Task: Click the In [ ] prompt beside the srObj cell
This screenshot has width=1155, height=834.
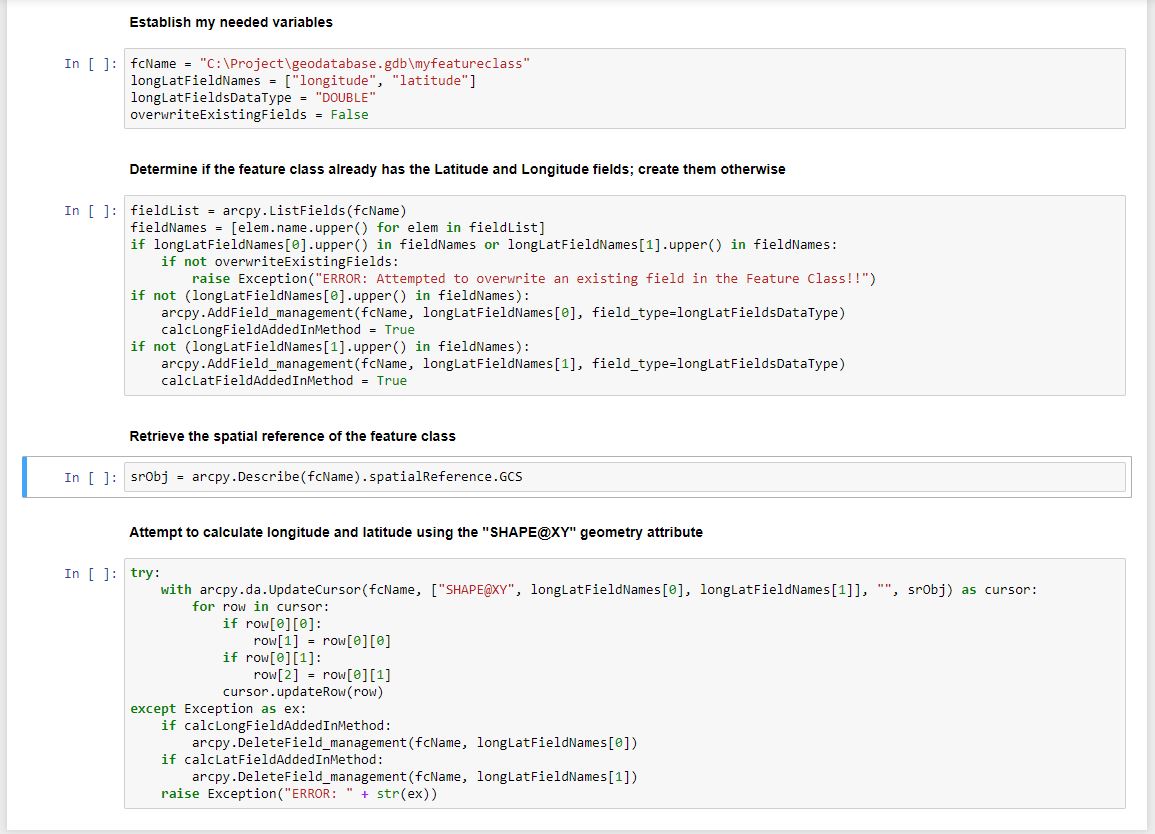Action: (91, 478)
